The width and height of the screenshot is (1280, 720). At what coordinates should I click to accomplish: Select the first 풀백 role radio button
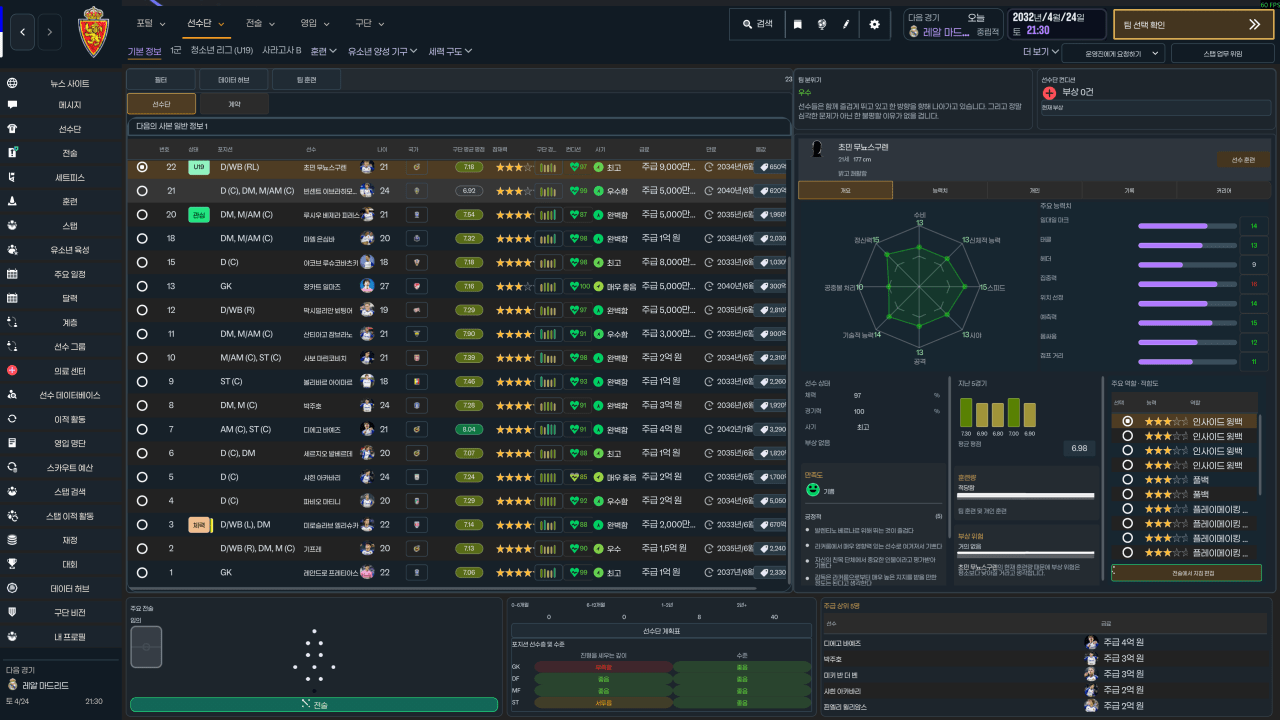(1128, 480)
